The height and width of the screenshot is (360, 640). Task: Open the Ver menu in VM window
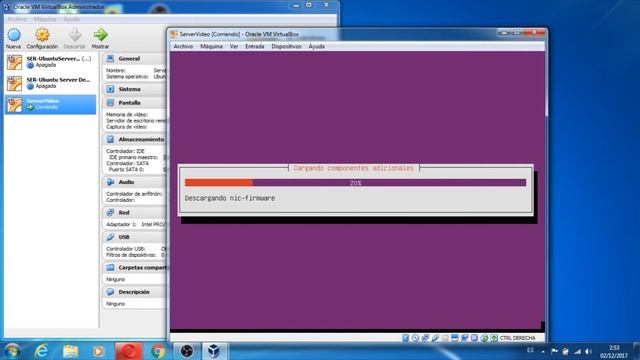tap(234, 47)
